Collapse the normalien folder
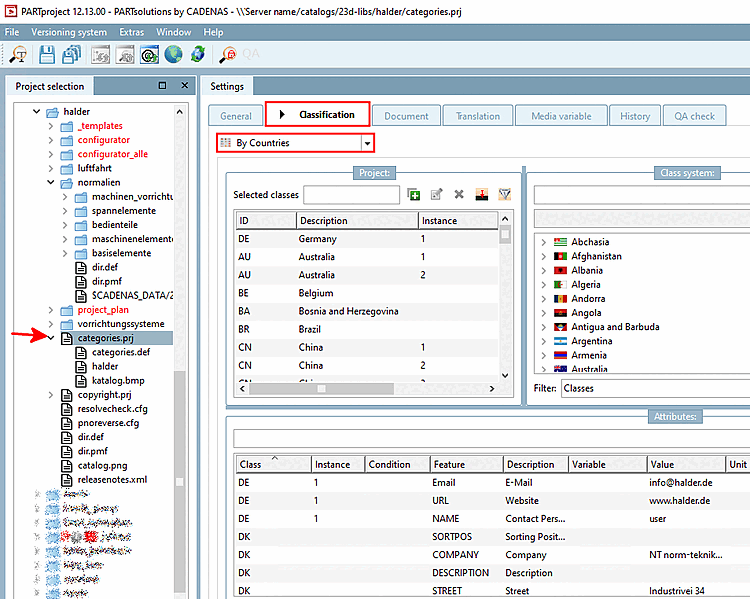This screenshot has width=750, height=599. click(51, 182)
